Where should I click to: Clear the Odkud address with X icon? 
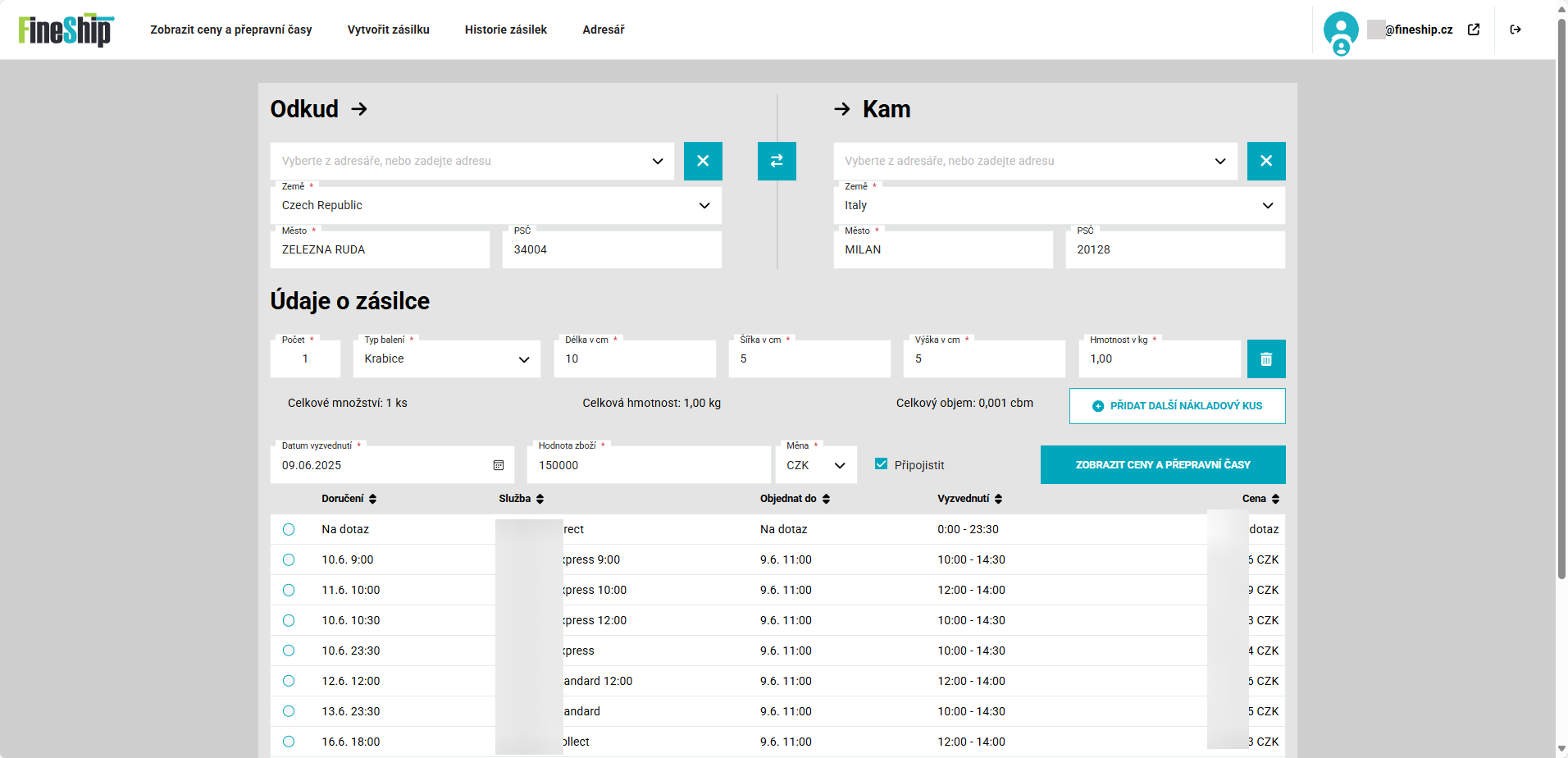coord(703,161)
